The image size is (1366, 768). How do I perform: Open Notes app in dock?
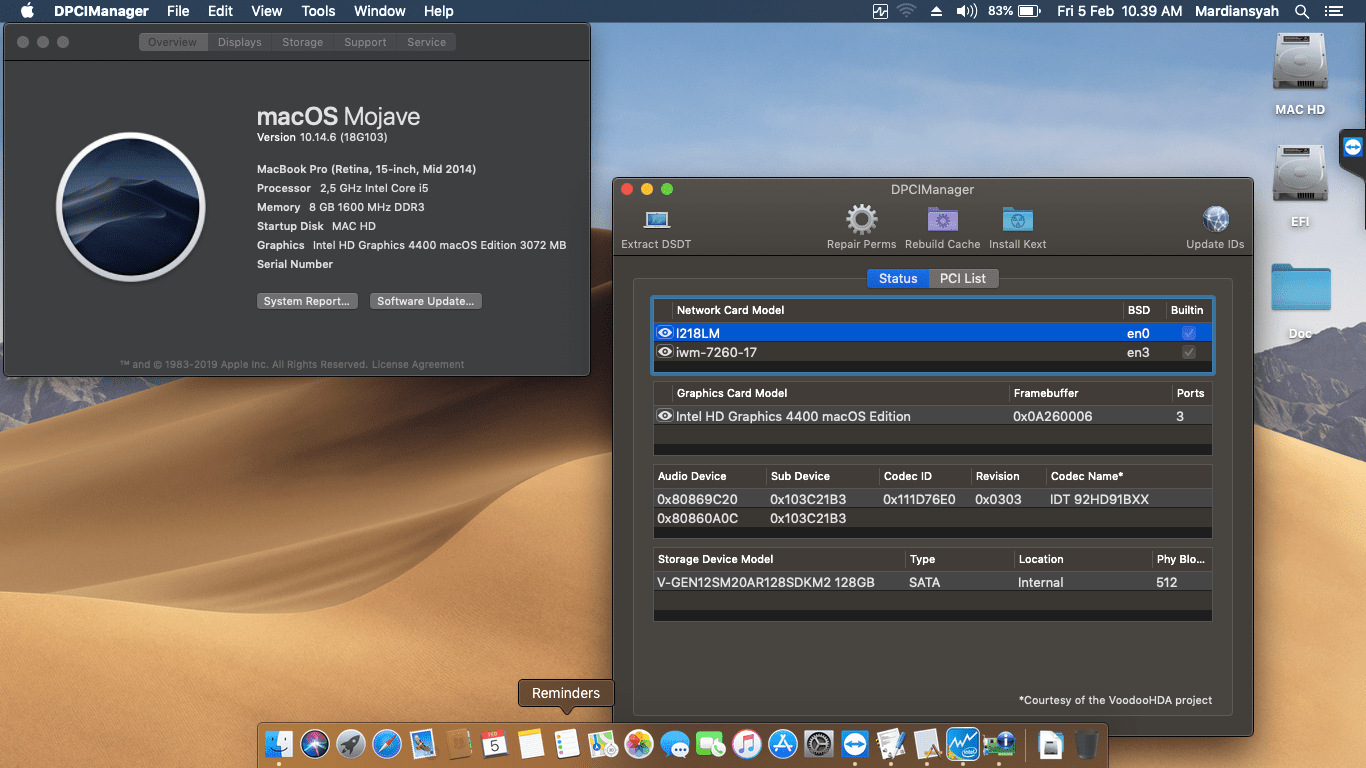531,743
